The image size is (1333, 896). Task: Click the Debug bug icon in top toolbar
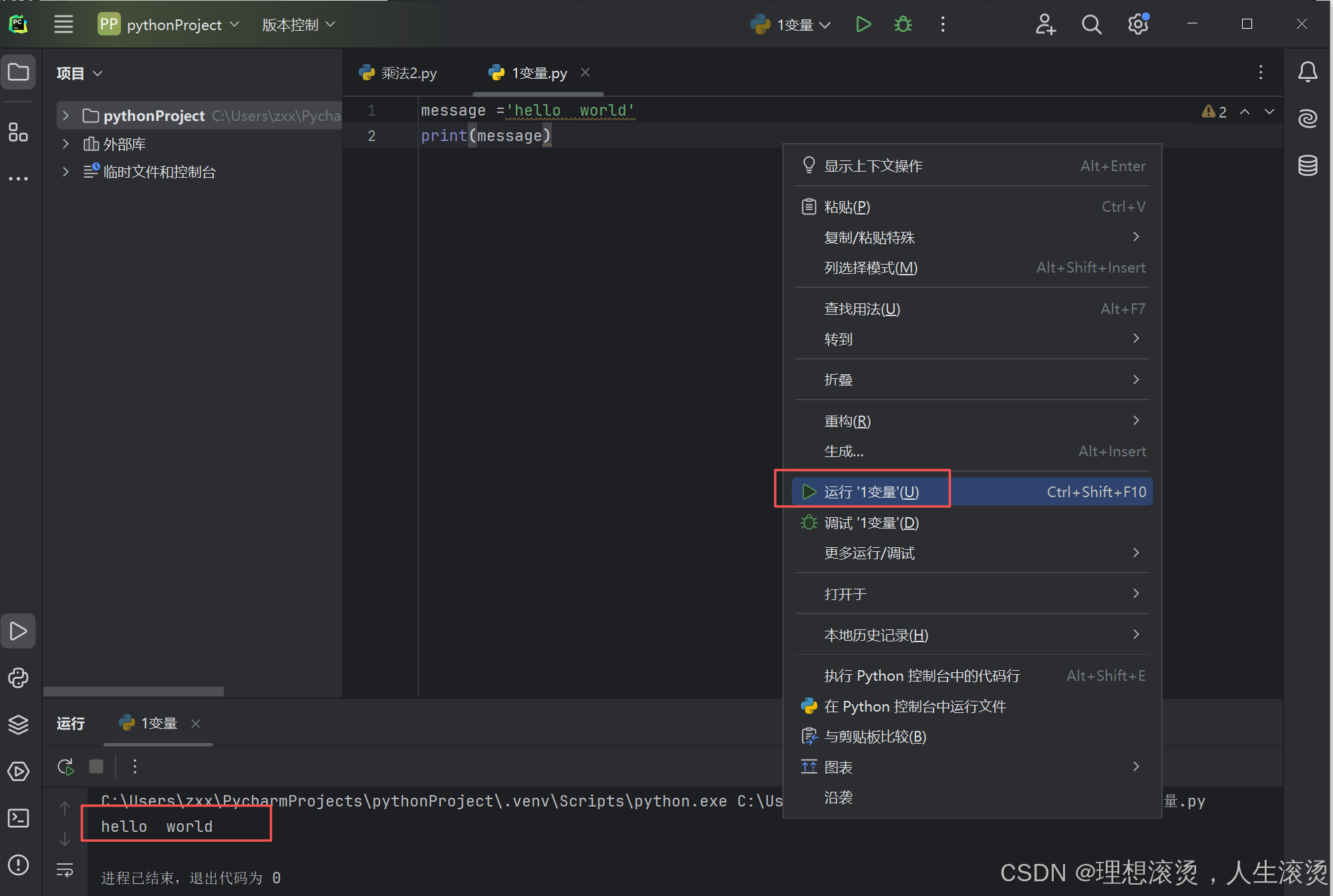point(903,25)
